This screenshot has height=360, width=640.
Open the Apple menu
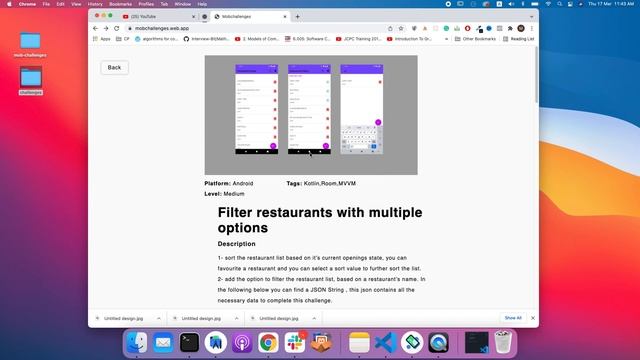point(9,4)
